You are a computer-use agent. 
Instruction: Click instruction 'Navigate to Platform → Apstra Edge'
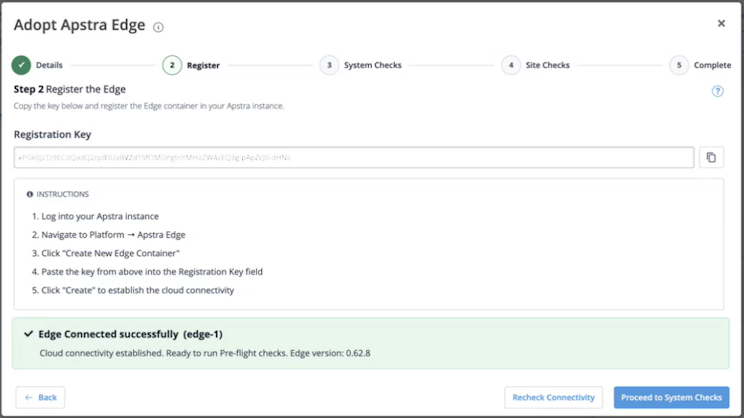coord(113,235)
